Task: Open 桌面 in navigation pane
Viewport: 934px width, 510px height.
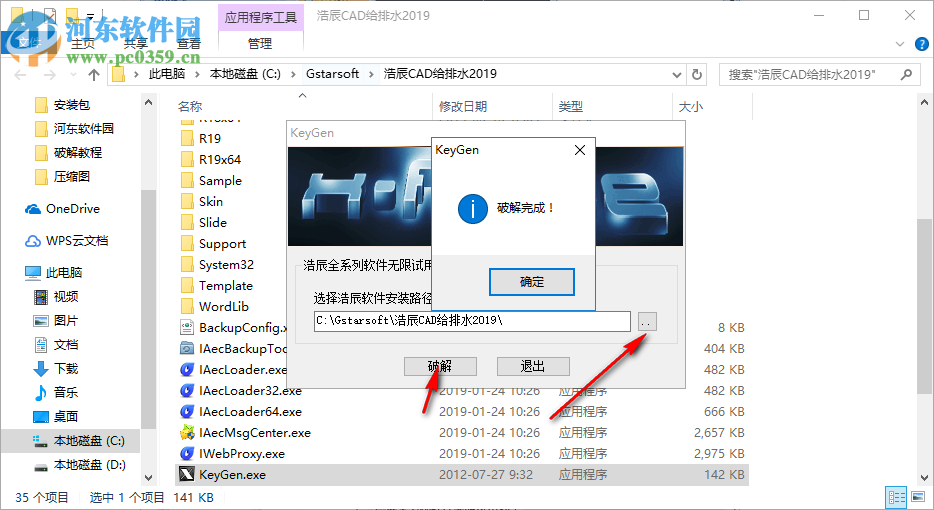Action: [x=66, y=416]
